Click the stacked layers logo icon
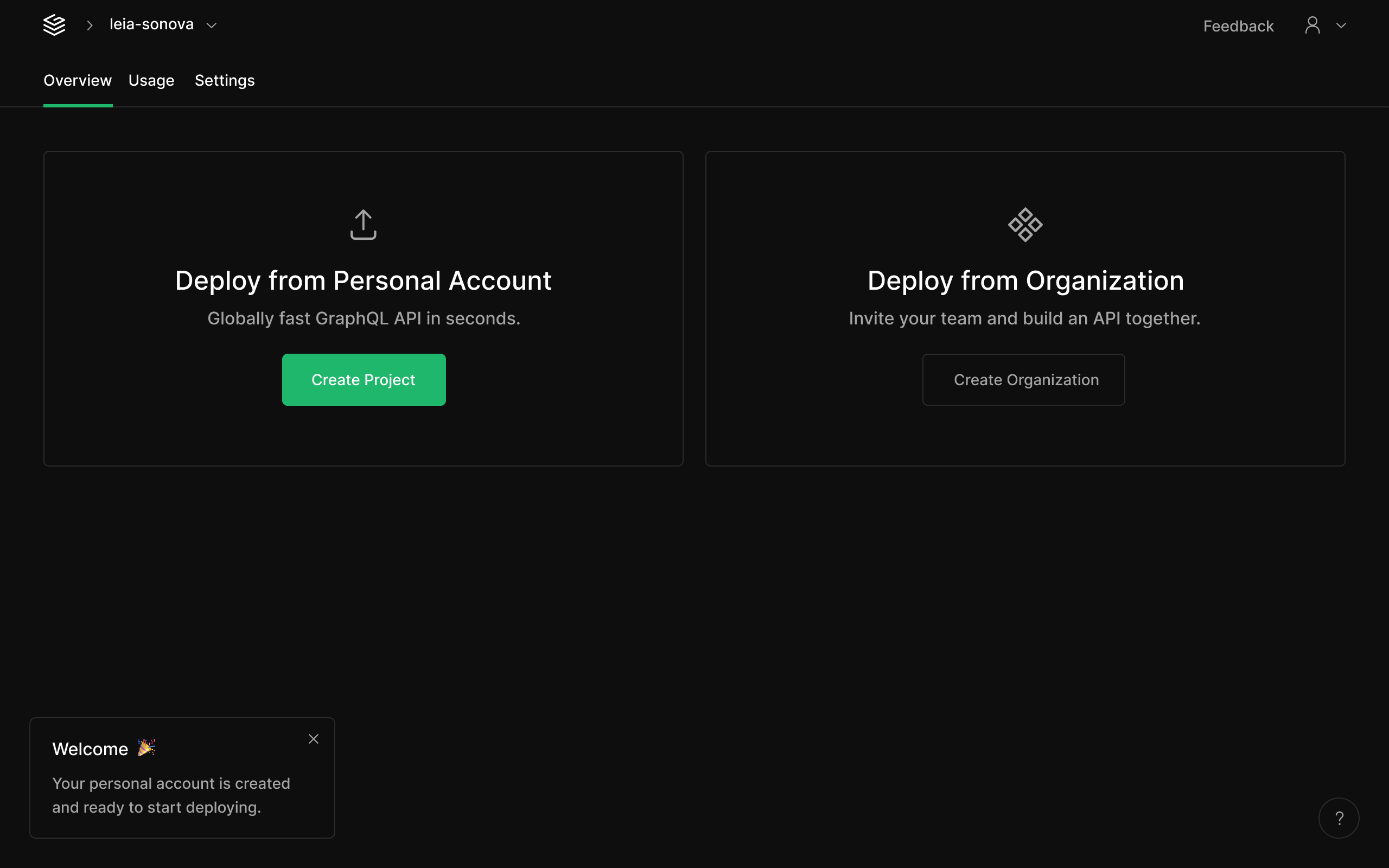This screenshot has height=868, width=1389. (x=54, y=25)
